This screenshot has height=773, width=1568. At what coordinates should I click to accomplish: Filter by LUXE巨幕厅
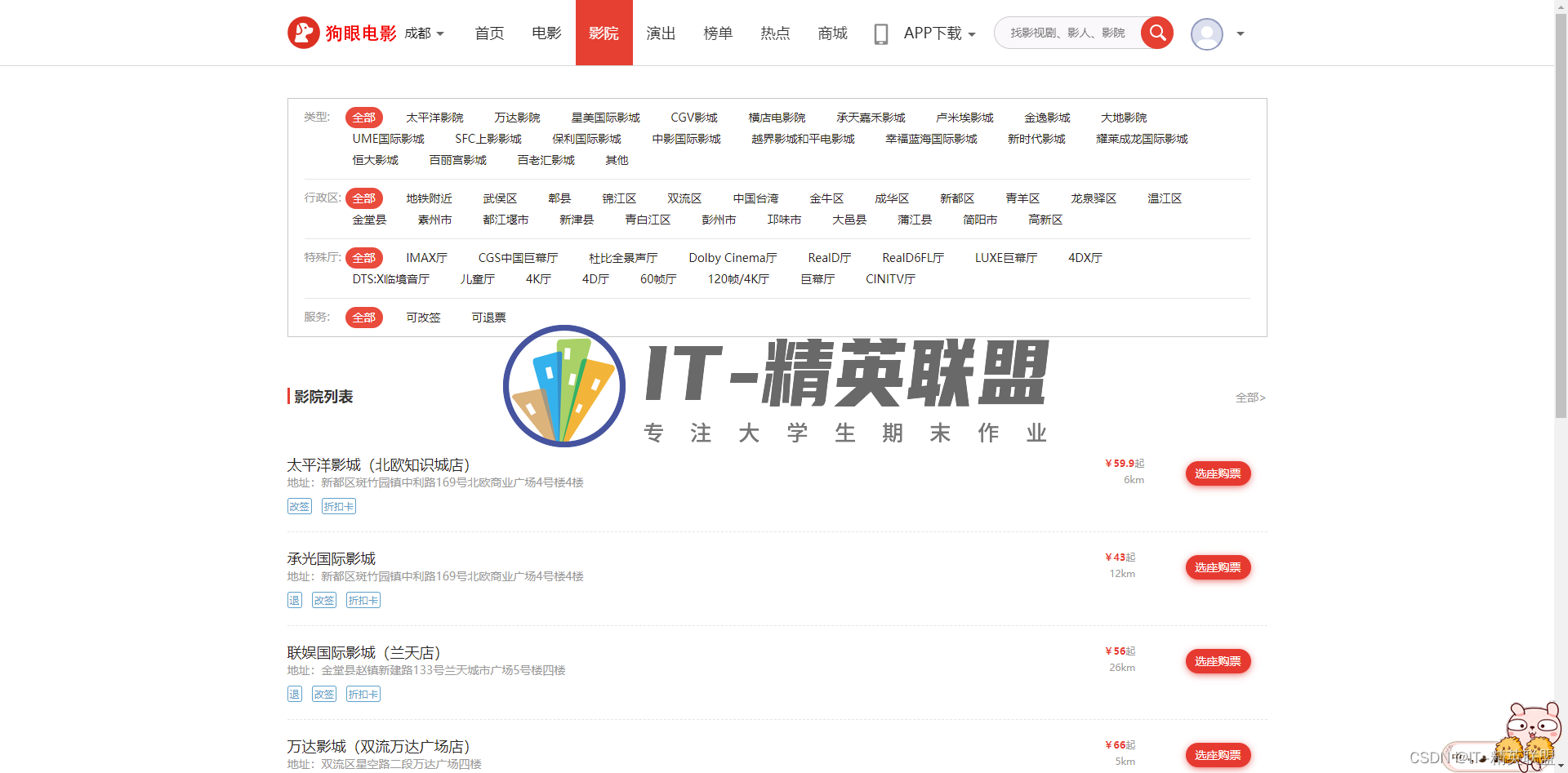pyautogui.click(x=1006, y=258)
